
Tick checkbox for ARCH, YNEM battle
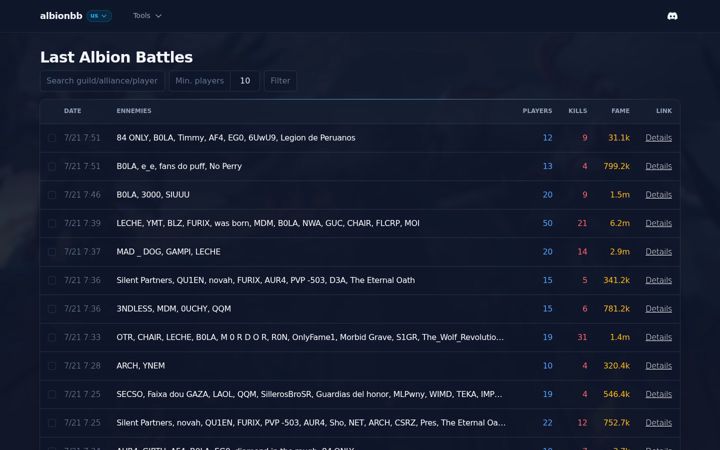(x=52, y=366)
